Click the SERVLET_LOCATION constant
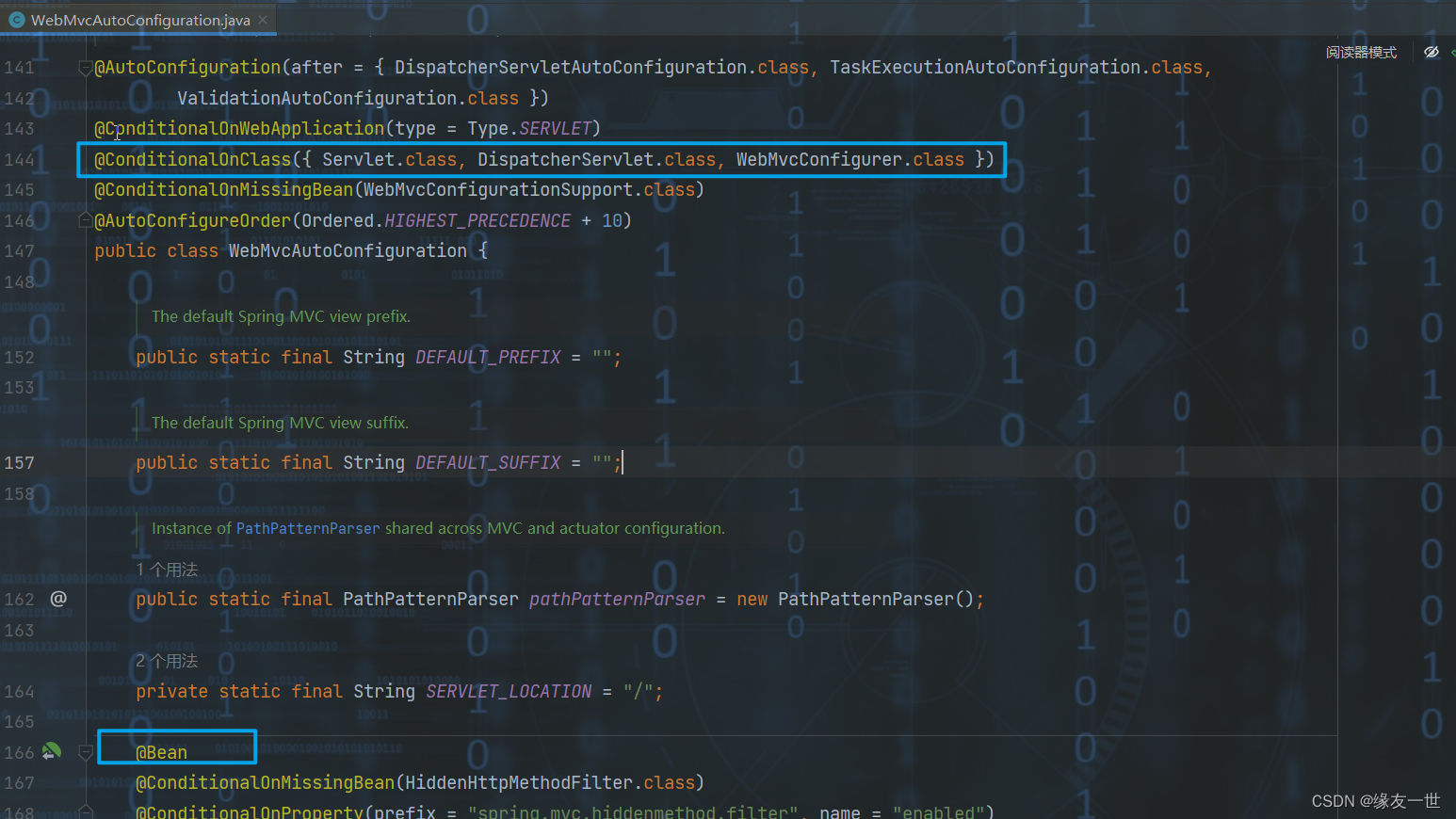 coord(509,692)
